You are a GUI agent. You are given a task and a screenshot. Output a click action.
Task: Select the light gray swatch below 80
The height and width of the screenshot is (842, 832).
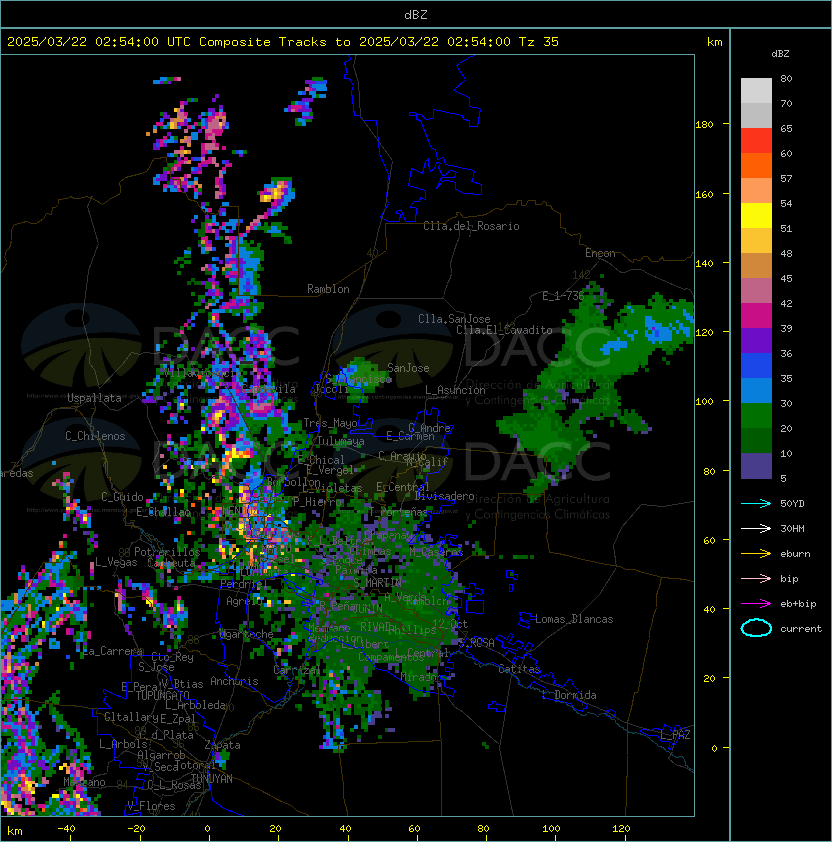(756, 91)
